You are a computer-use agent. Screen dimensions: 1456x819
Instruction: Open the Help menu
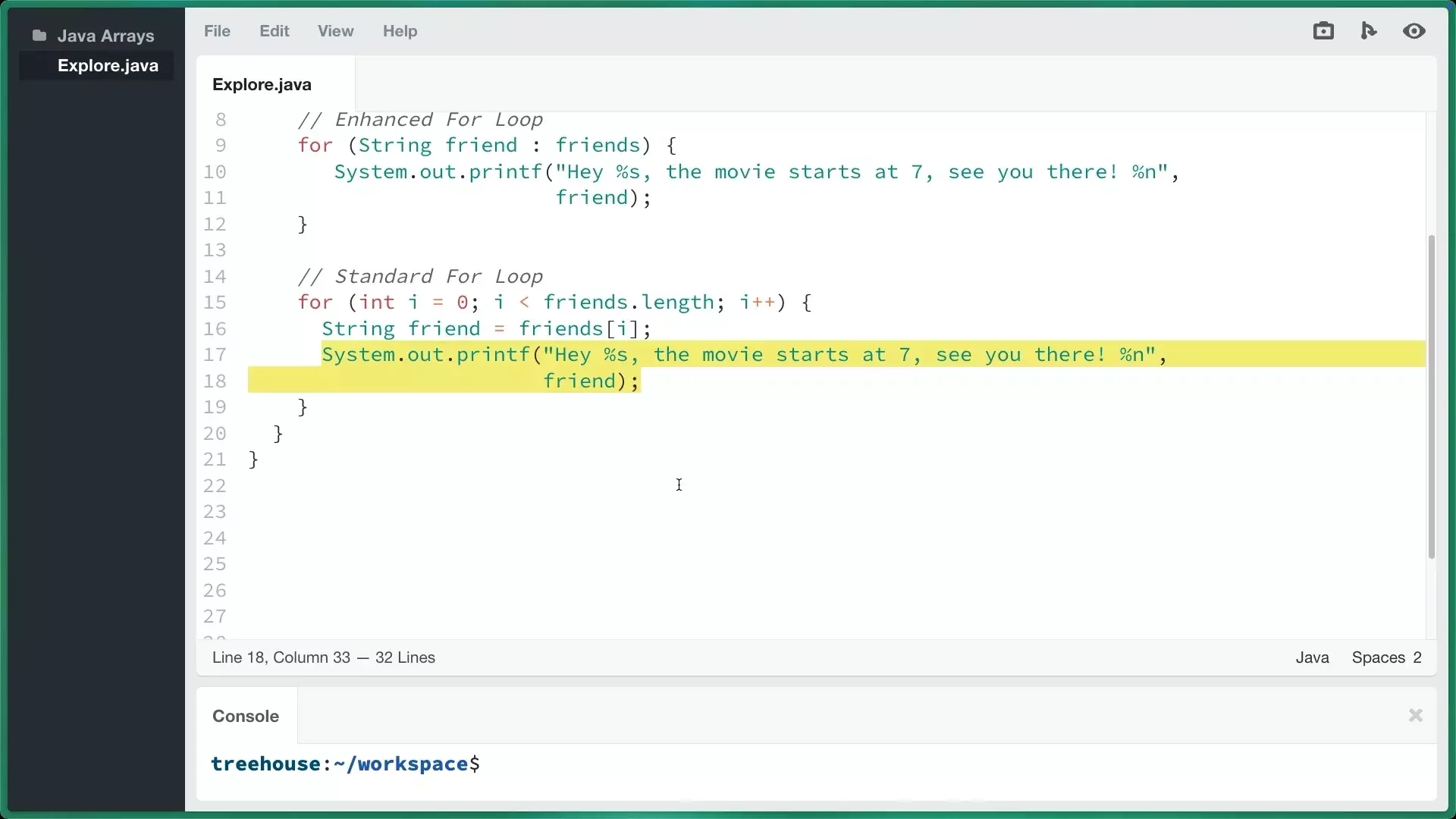click(x=400, y=31)
